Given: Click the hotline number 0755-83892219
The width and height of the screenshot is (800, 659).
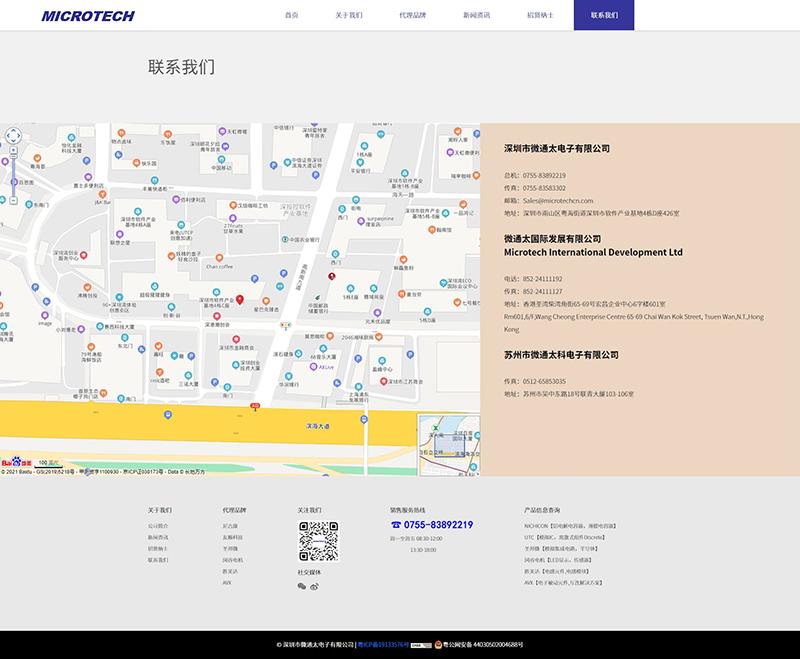Looking at the screenshot, I should click(438, 525).
